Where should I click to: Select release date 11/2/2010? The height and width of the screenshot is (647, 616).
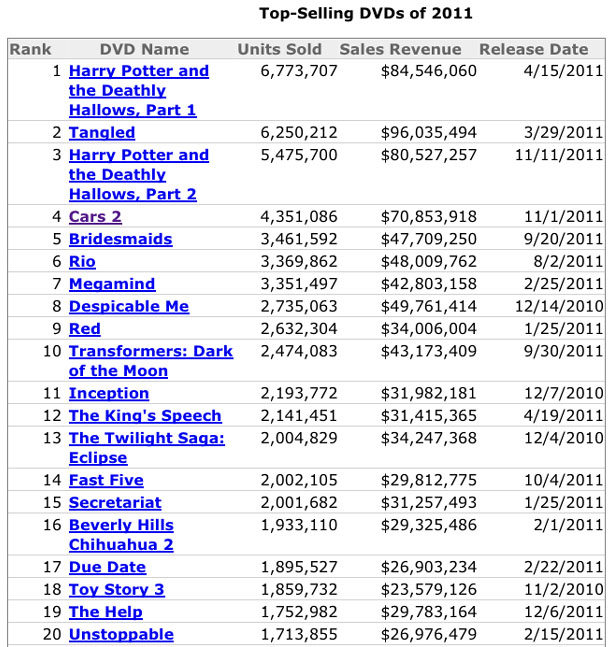coord(564,590)
